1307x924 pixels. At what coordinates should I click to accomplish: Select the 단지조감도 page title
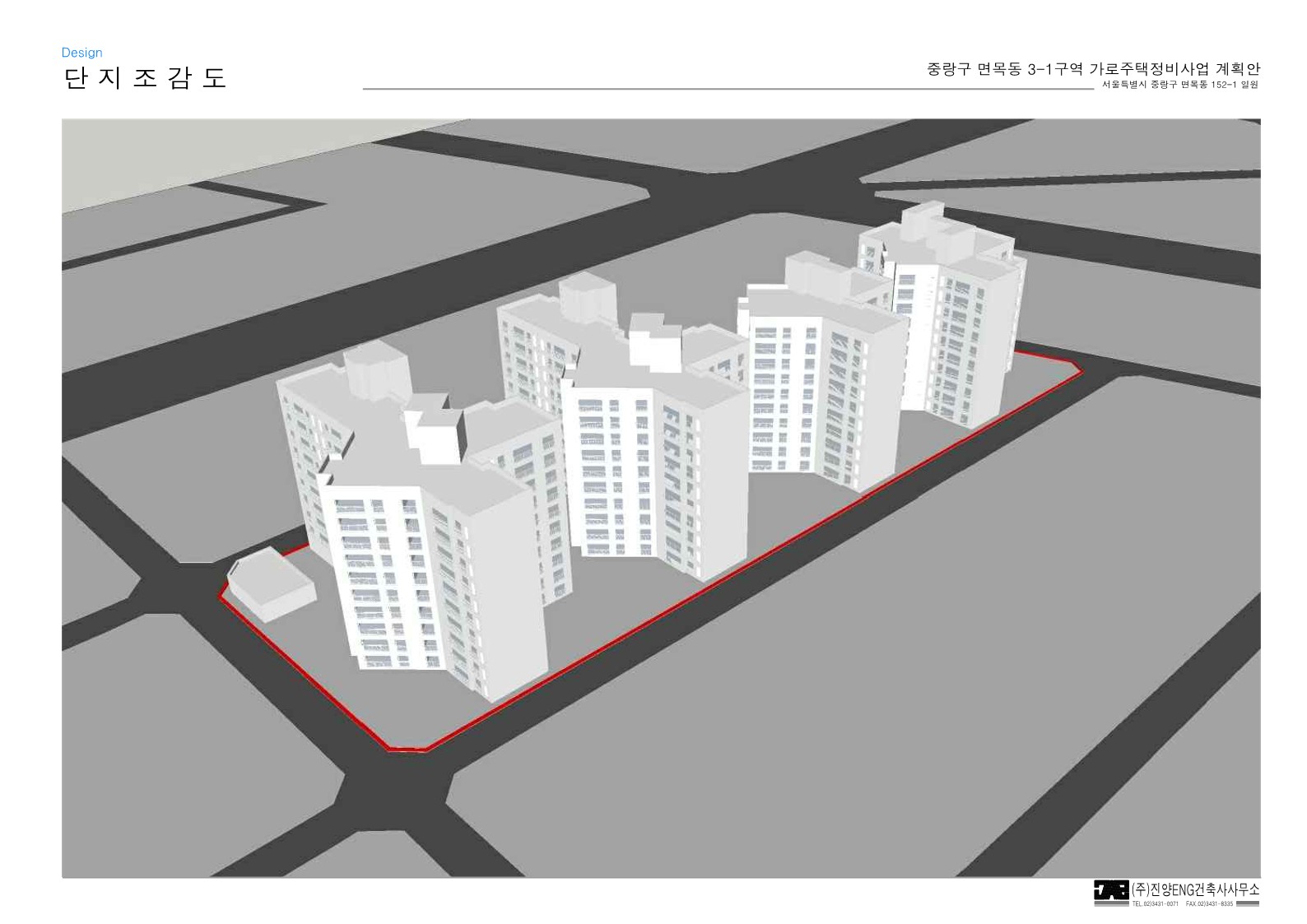pos(144,78)
